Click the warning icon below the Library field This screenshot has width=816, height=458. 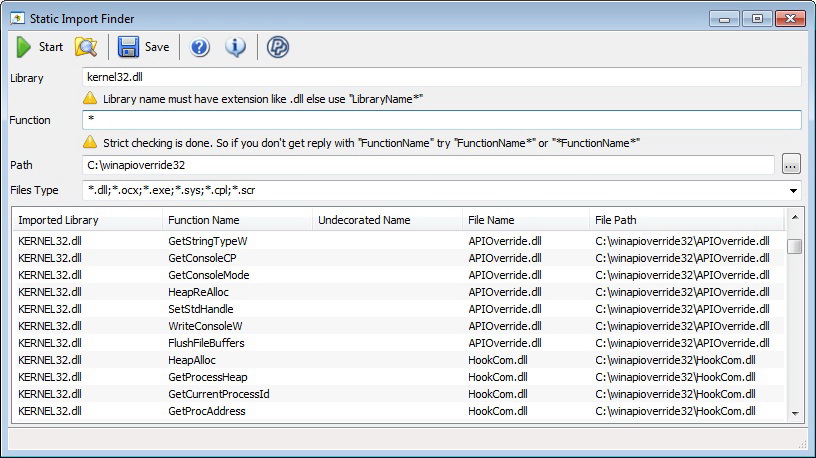[x=90, y=98]
